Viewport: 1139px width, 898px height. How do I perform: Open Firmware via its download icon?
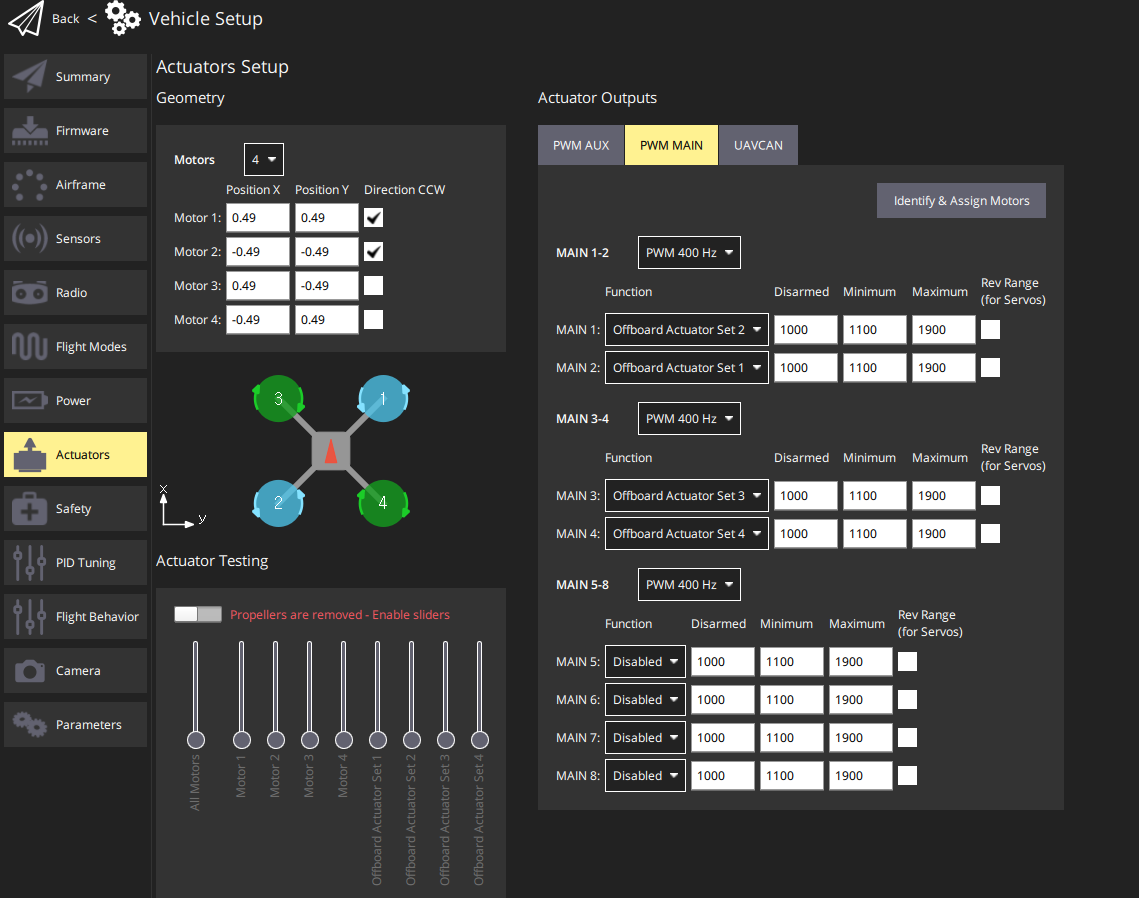pos(29,131)
